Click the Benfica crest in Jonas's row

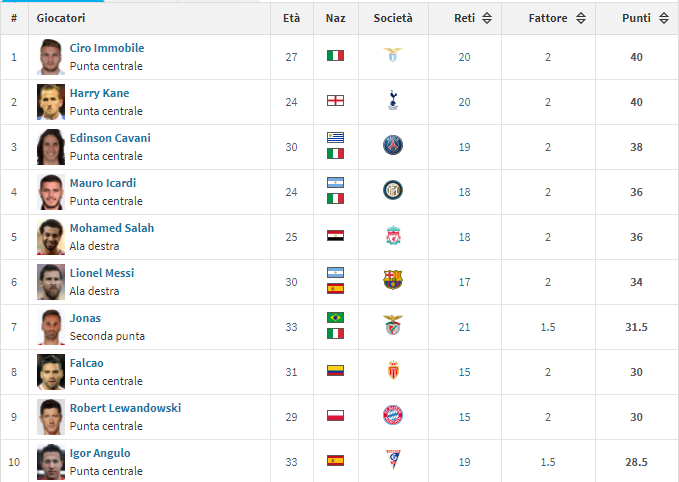393,325
